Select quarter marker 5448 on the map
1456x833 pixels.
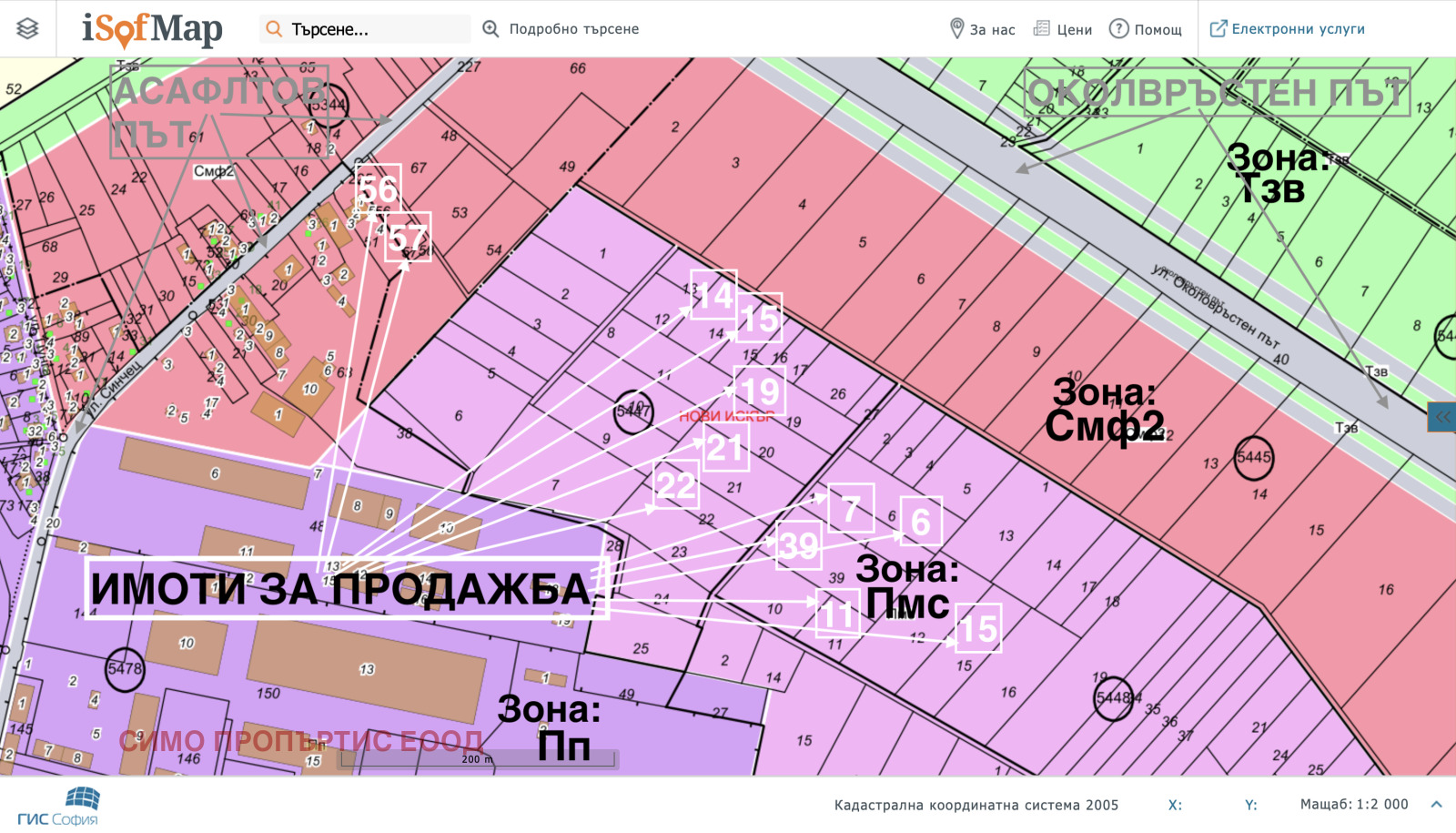(1113, 698)
